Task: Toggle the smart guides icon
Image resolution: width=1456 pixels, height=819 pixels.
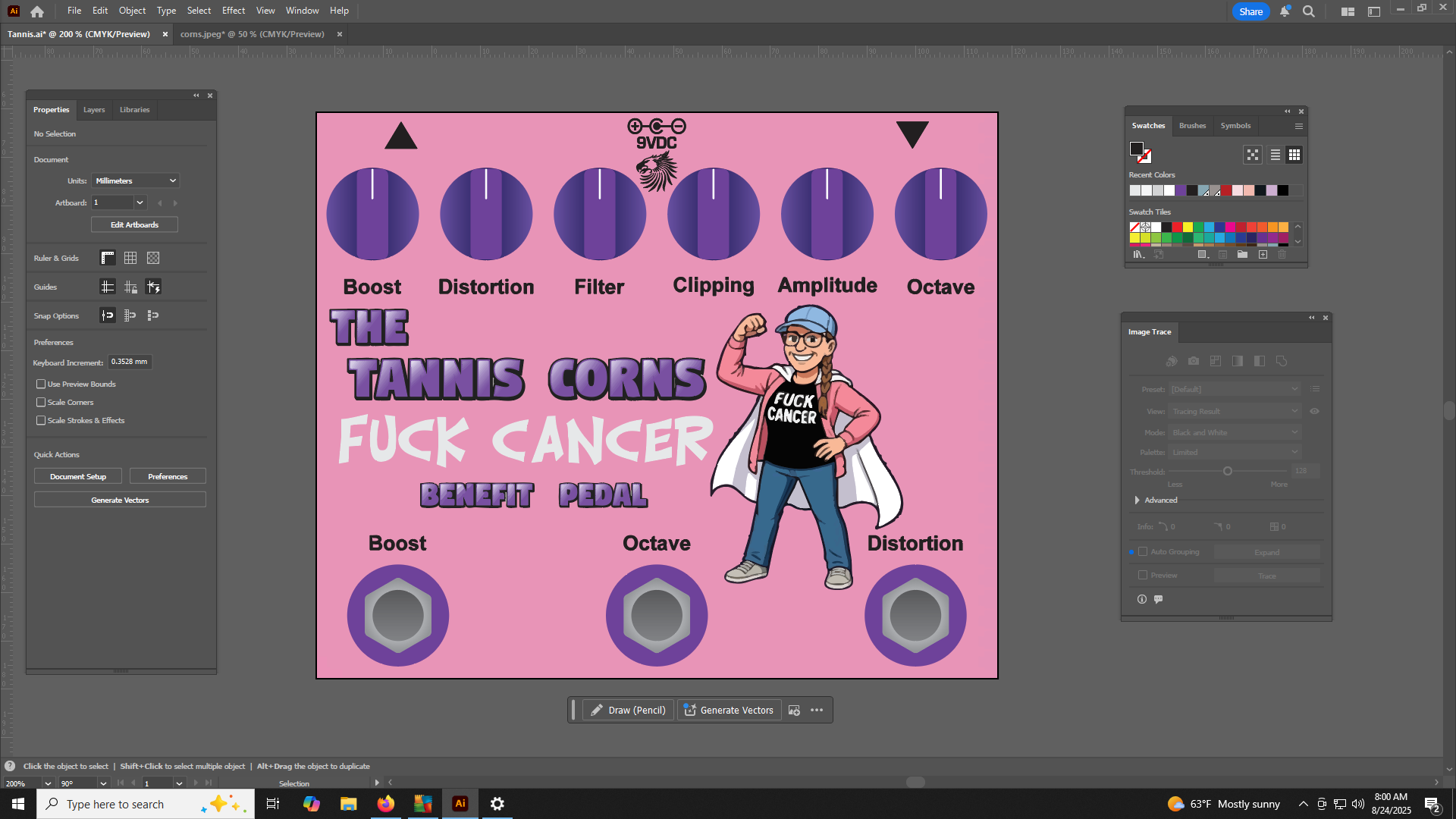Action: click(x=153, y=287)
